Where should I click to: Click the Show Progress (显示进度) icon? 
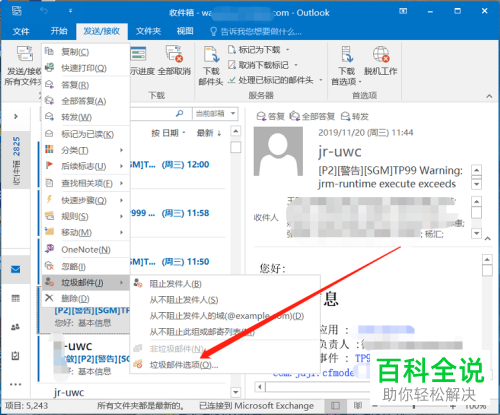138,54
